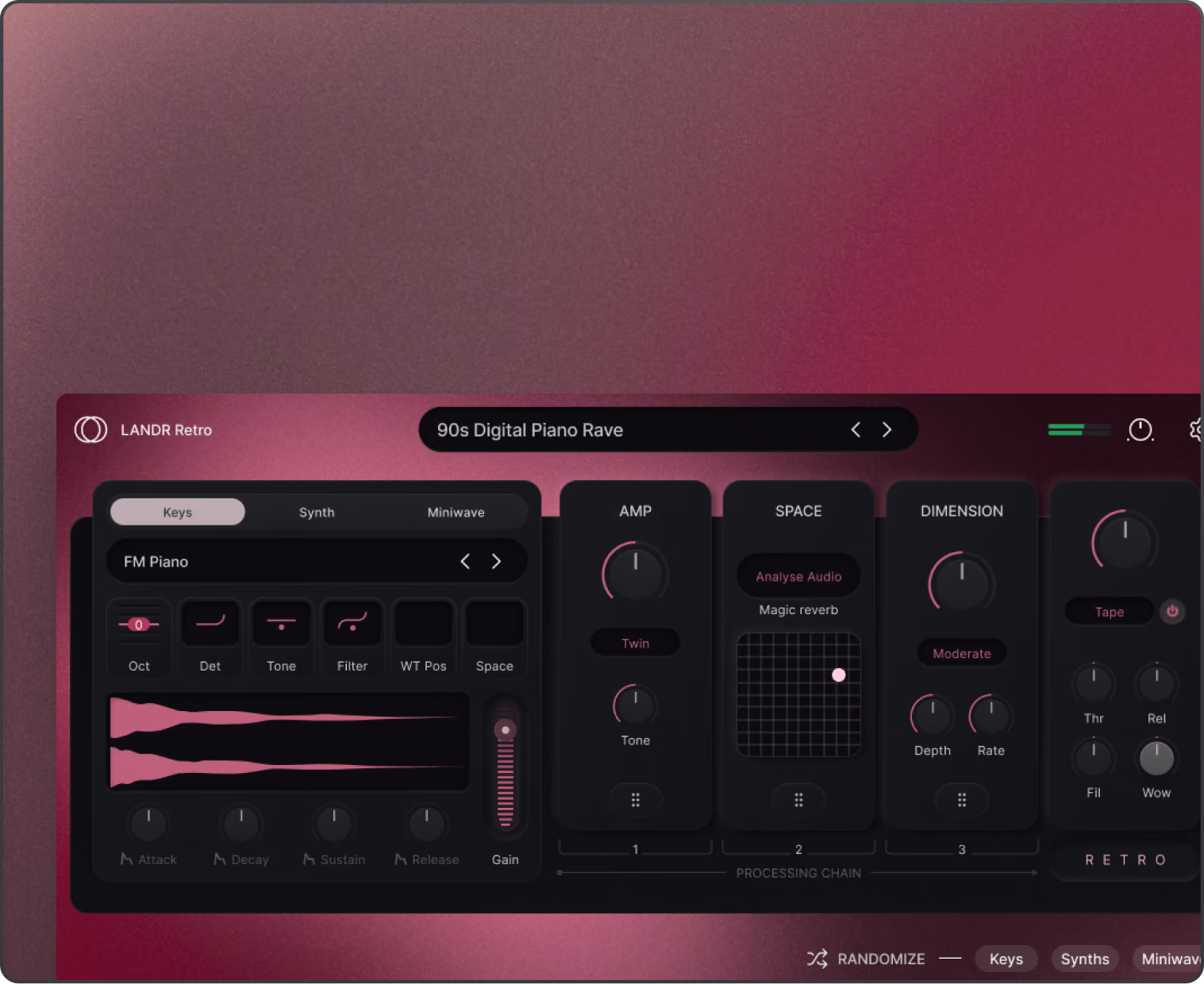
Task: Click the DIMENSION module title
Action: click(962, 511)
